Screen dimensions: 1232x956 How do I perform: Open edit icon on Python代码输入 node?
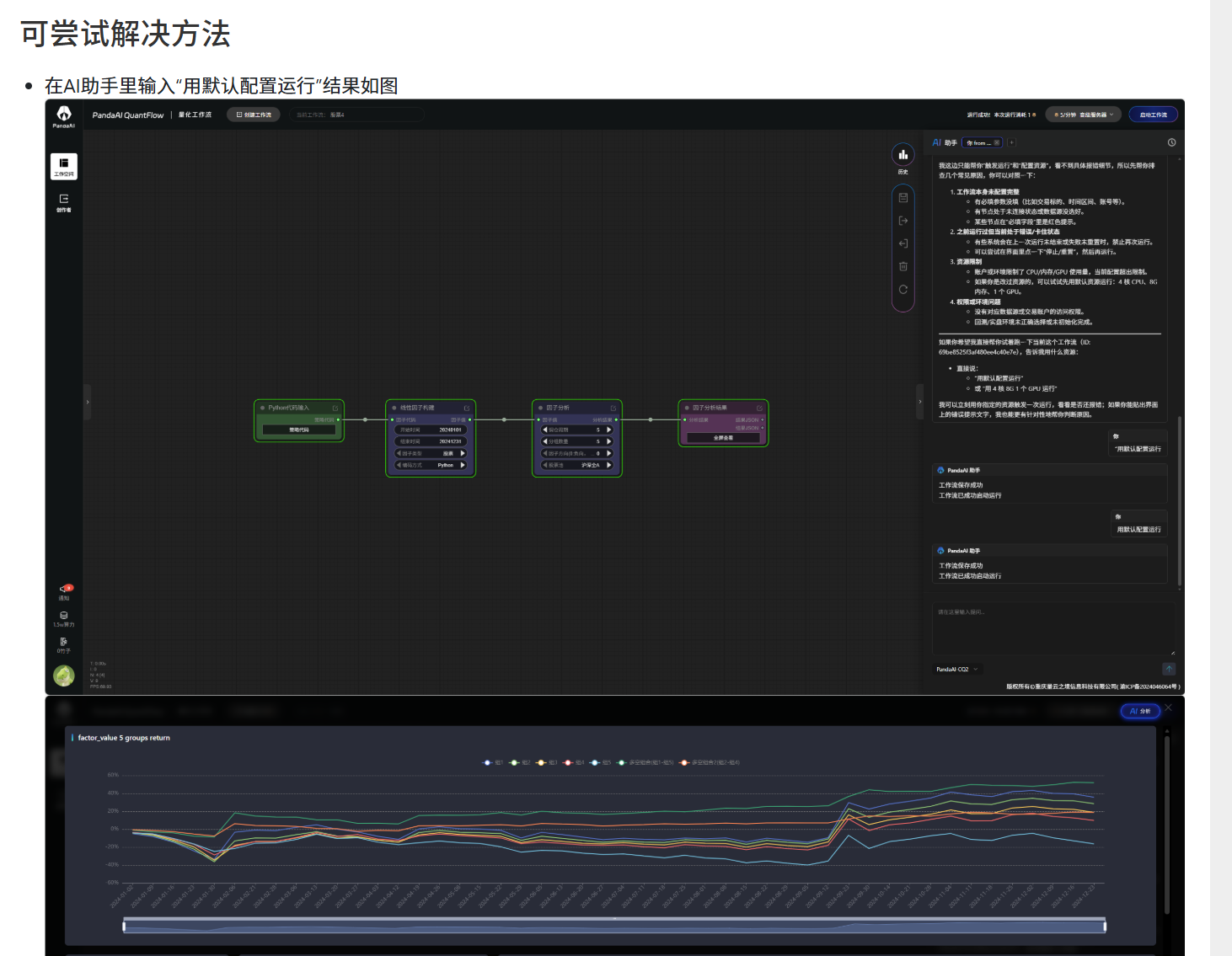(x=335, y=408)
